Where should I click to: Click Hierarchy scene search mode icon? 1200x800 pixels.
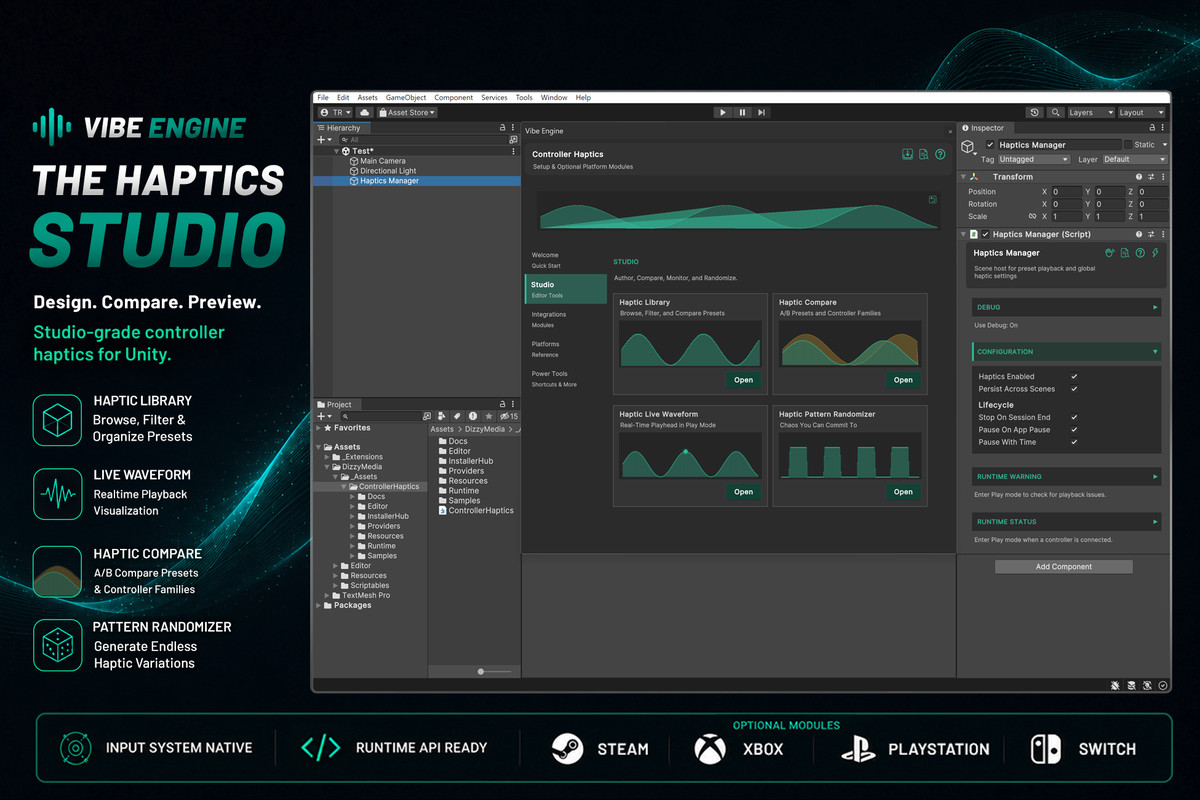(x=513, y=140)
